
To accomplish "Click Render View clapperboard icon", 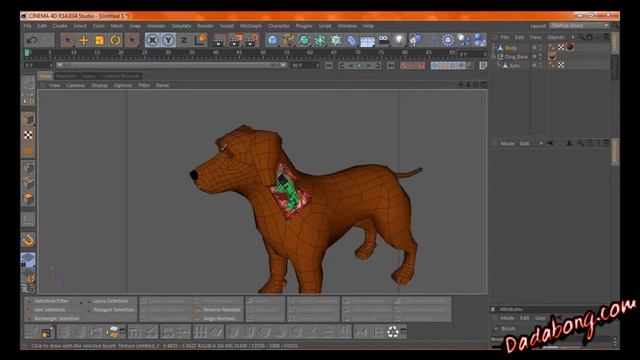I will [x=219, y=40].
